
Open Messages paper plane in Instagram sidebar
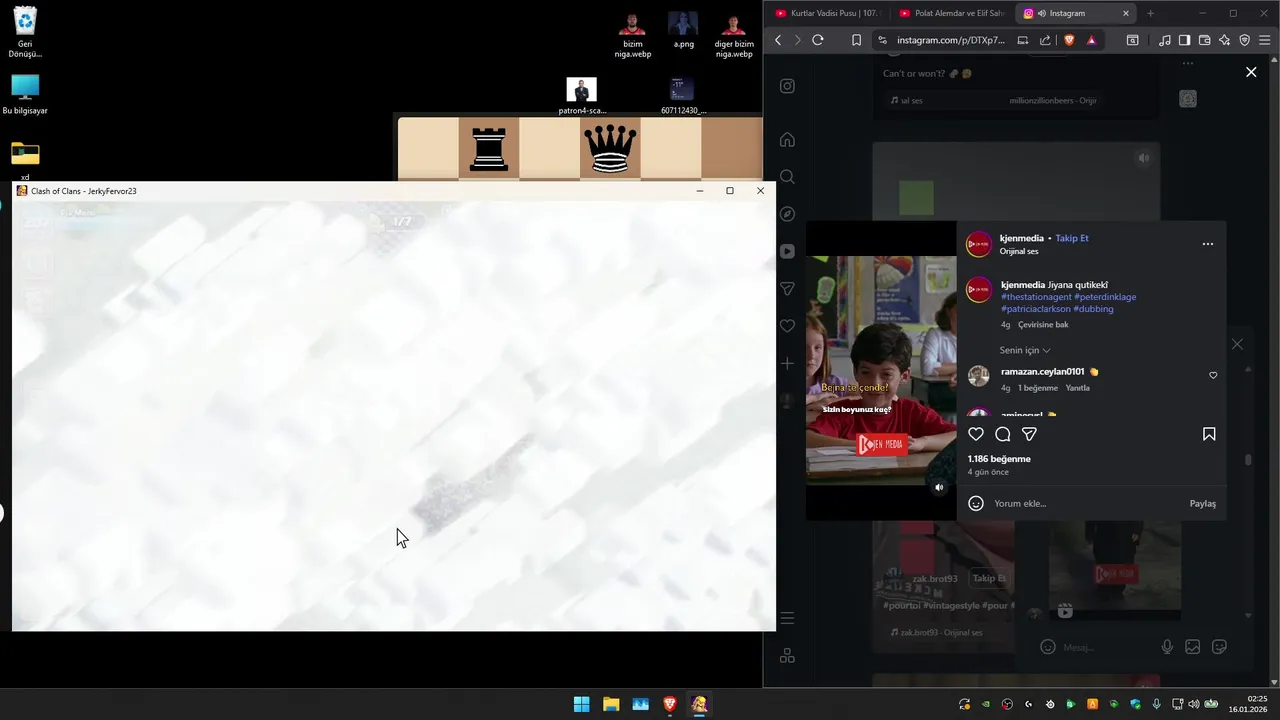coord(787,288)
